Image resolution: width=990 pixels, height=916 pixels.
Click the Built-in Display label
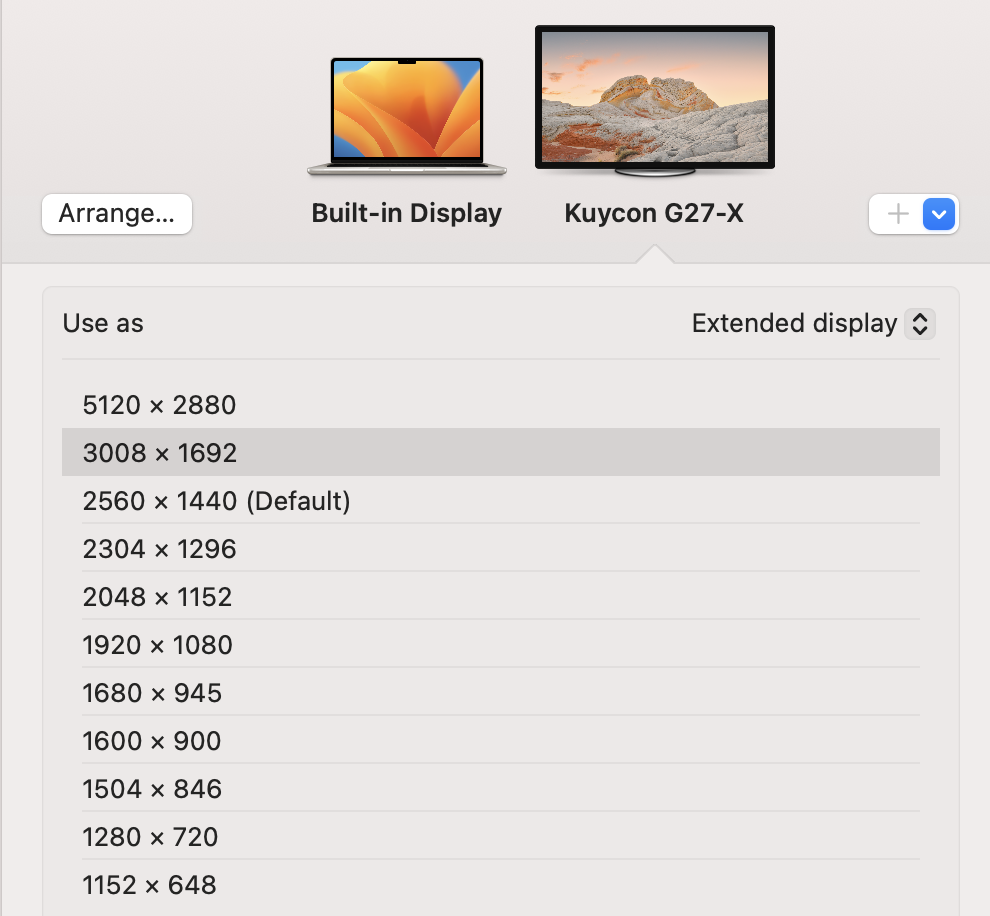tap(407, 214)
